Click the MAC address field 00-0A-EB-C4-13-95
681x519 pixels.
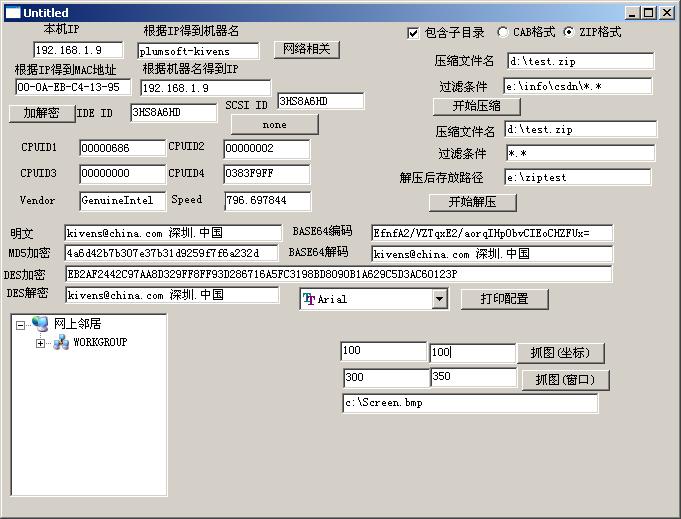(x=73, y=87)
